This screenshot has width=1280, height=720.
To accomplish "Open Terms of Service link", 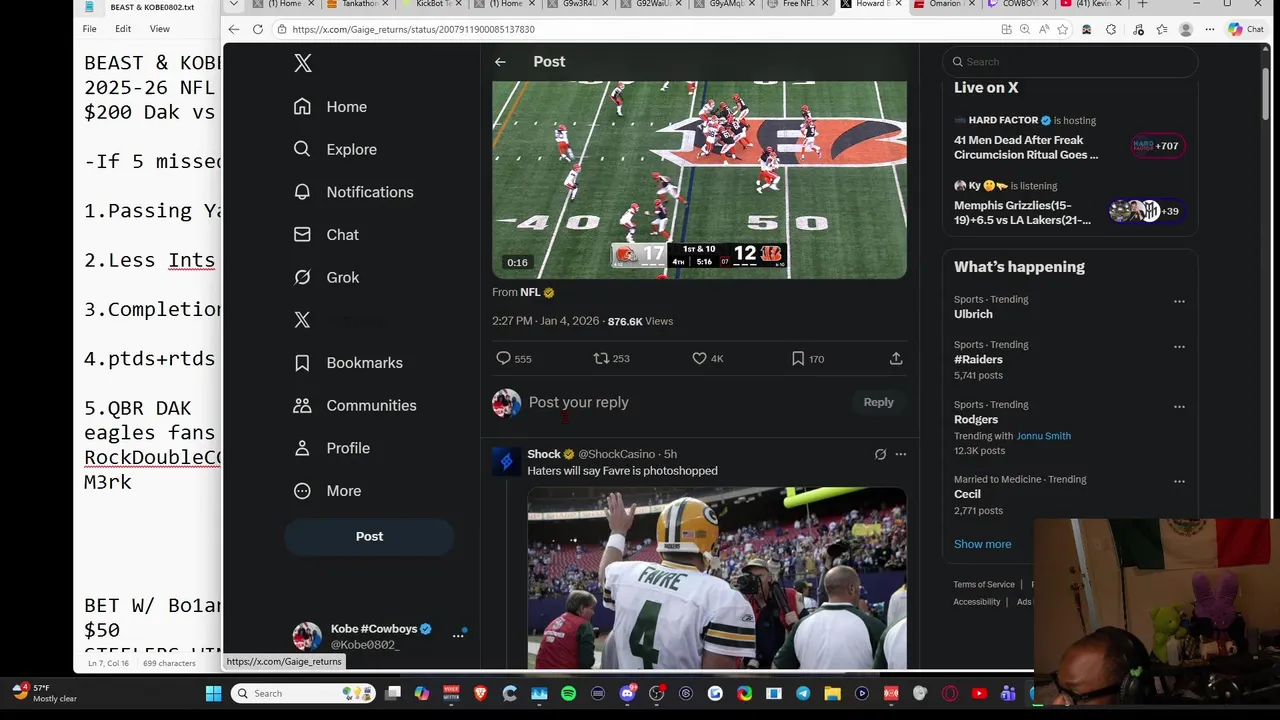I will click(x=984, y=584).
